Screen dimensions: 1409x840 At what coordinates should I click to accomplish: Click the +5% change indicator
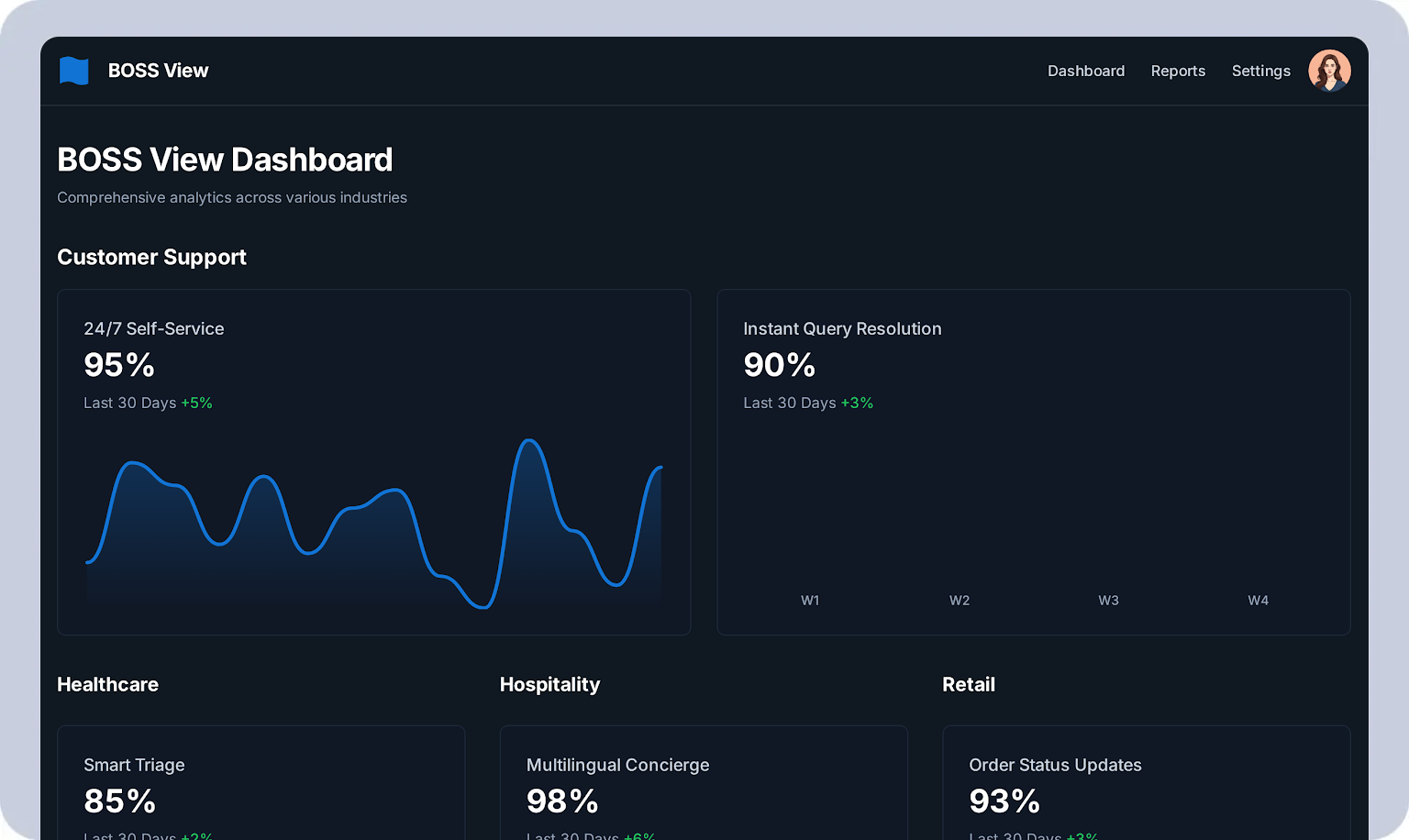pyautogui.click(x=196, y=403)
